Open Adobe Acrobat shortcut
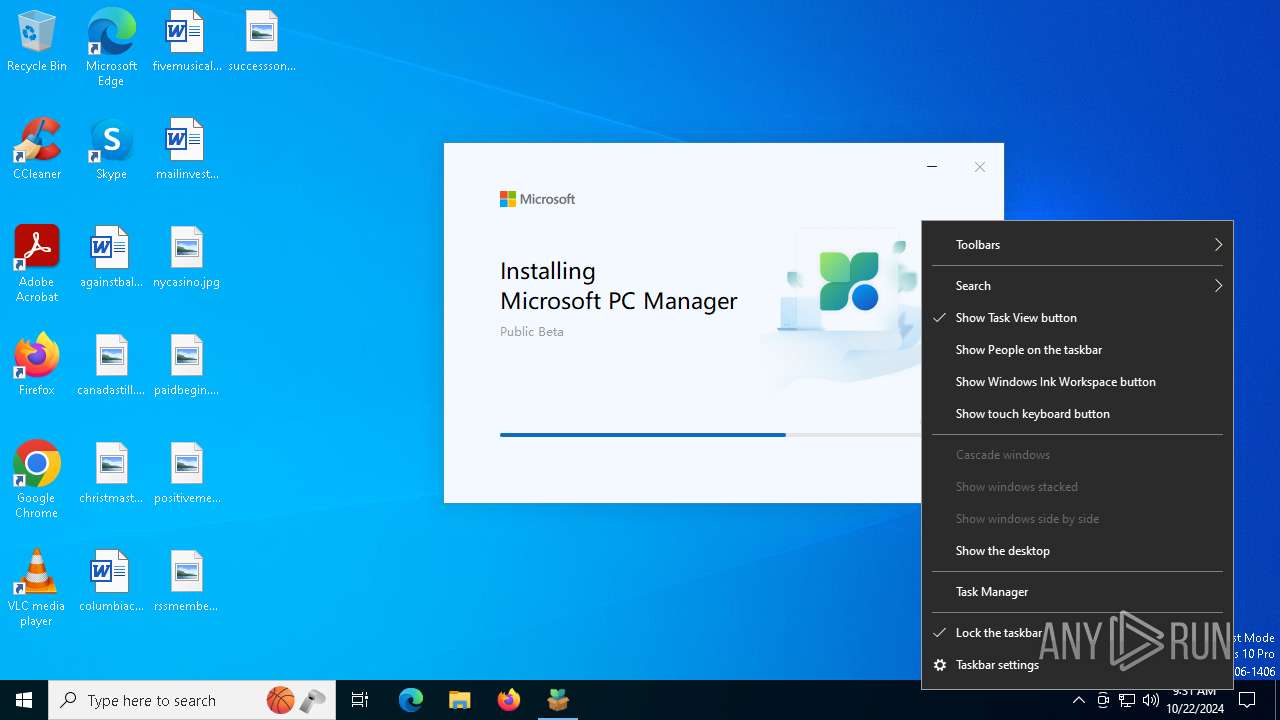This screenshot has width=1280, height=720. [x=37, y=264]
